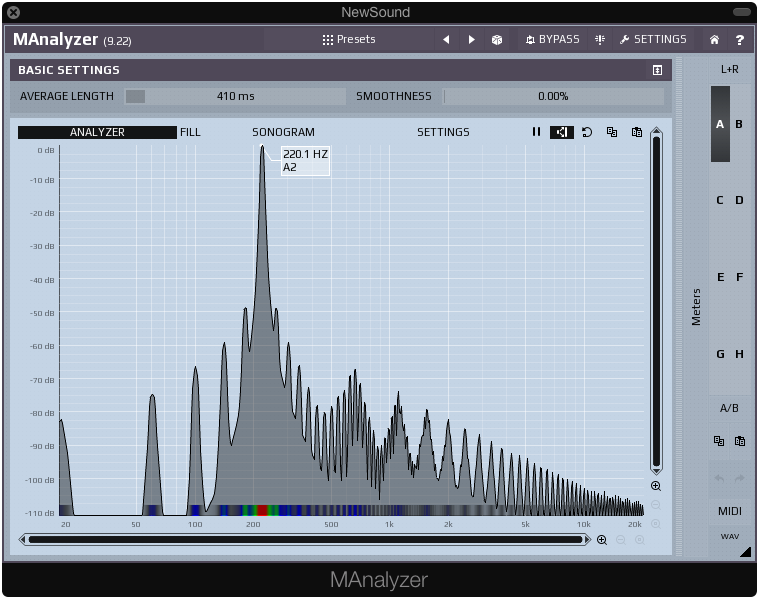Click the vertical zoom scrollbar

pos(656,301)
